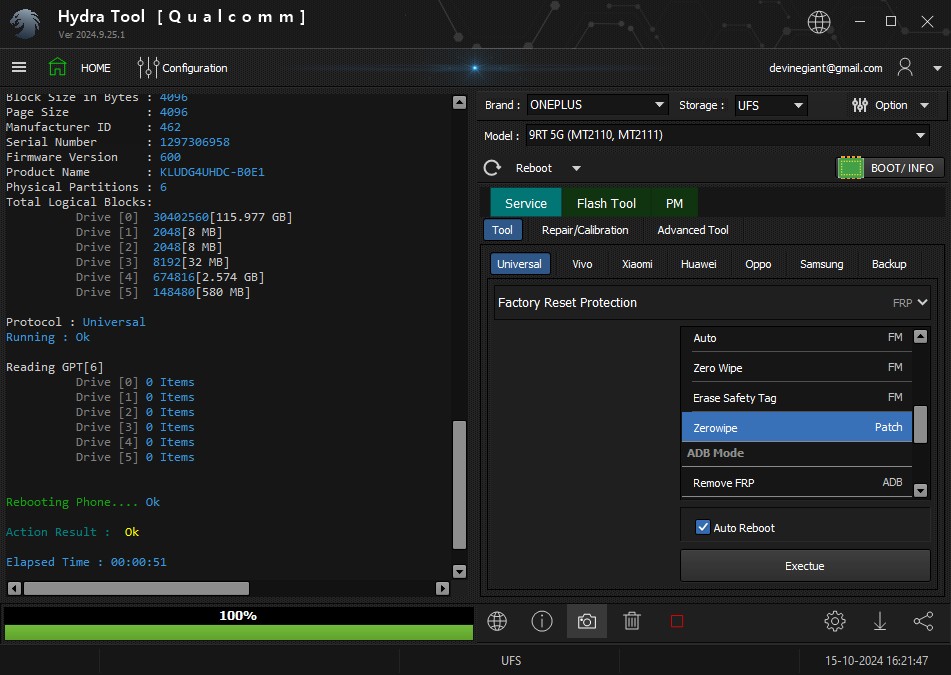Viewport: 951px width, 675px height.
Task: Select the Tool sub-tab
Action: coord(502,230)
